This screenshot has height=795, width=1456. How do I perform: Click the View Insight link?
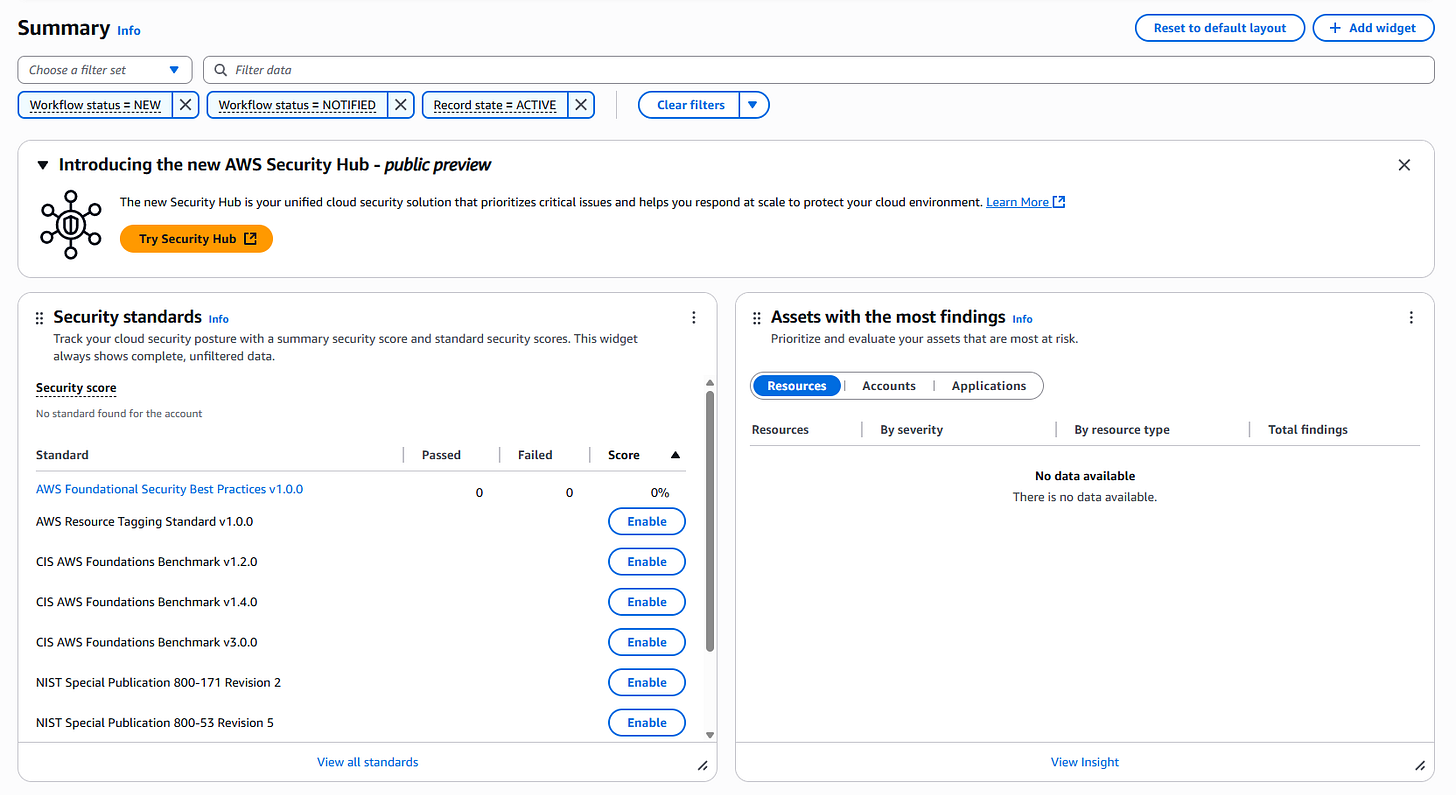[1085, 762]
